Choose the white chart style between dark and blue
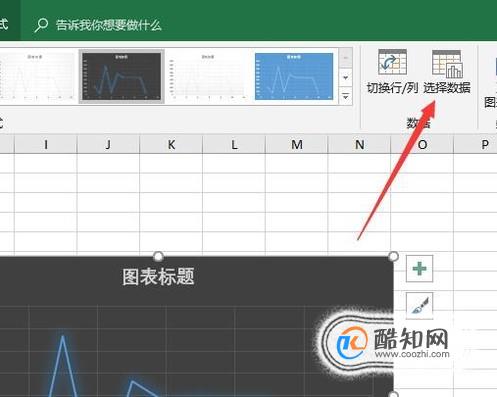Screen dimensions: 497x397 pyautogui.click(x=208, y=76)
